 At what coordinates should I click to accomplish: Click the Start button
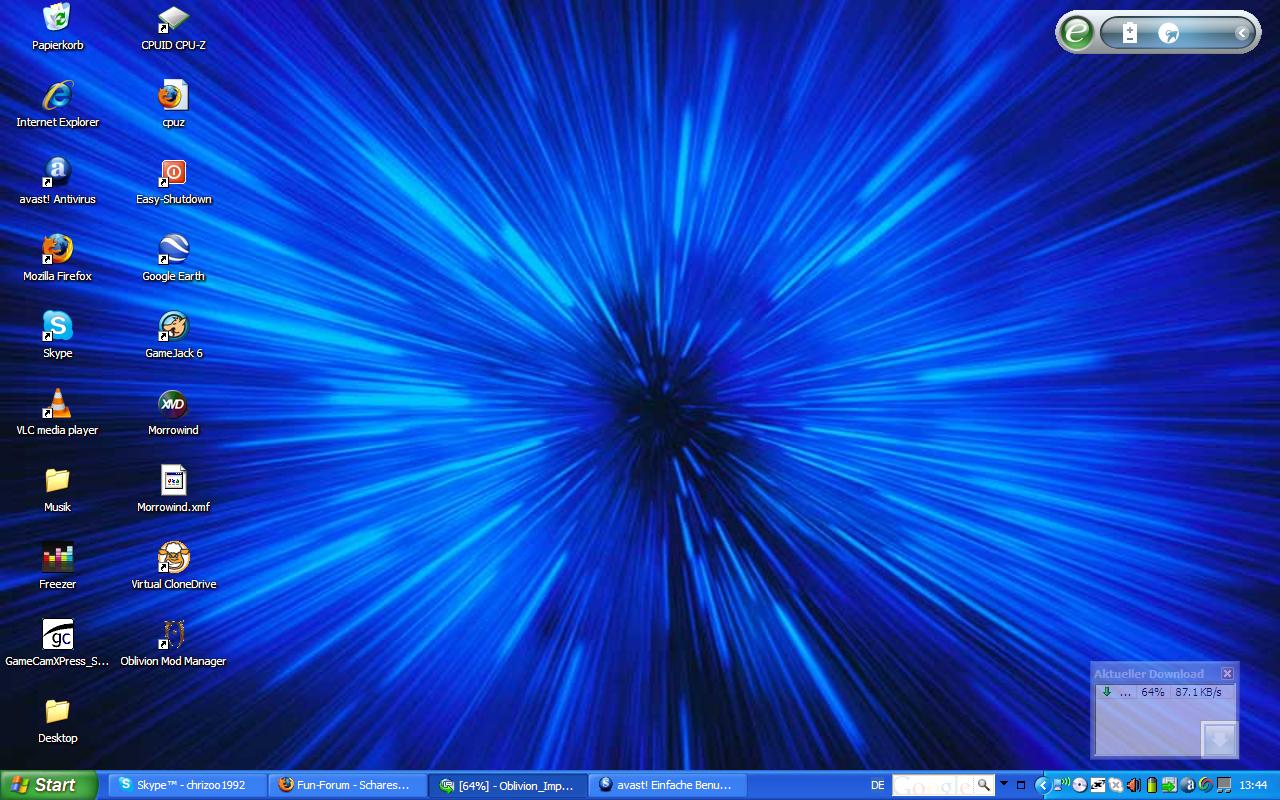(x=47, y=785)
